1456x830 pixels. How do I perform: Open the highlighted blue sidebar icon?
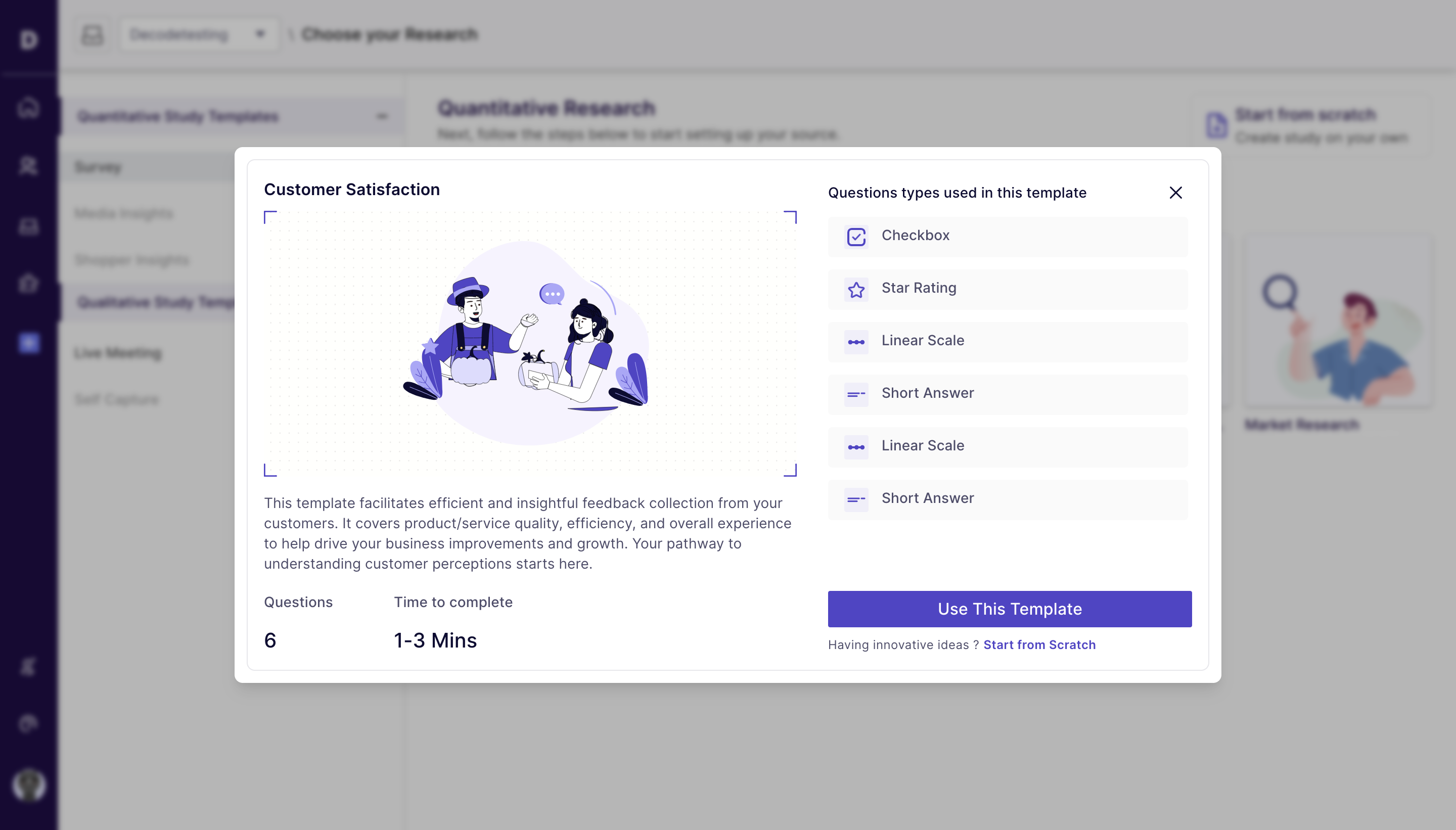28,343
